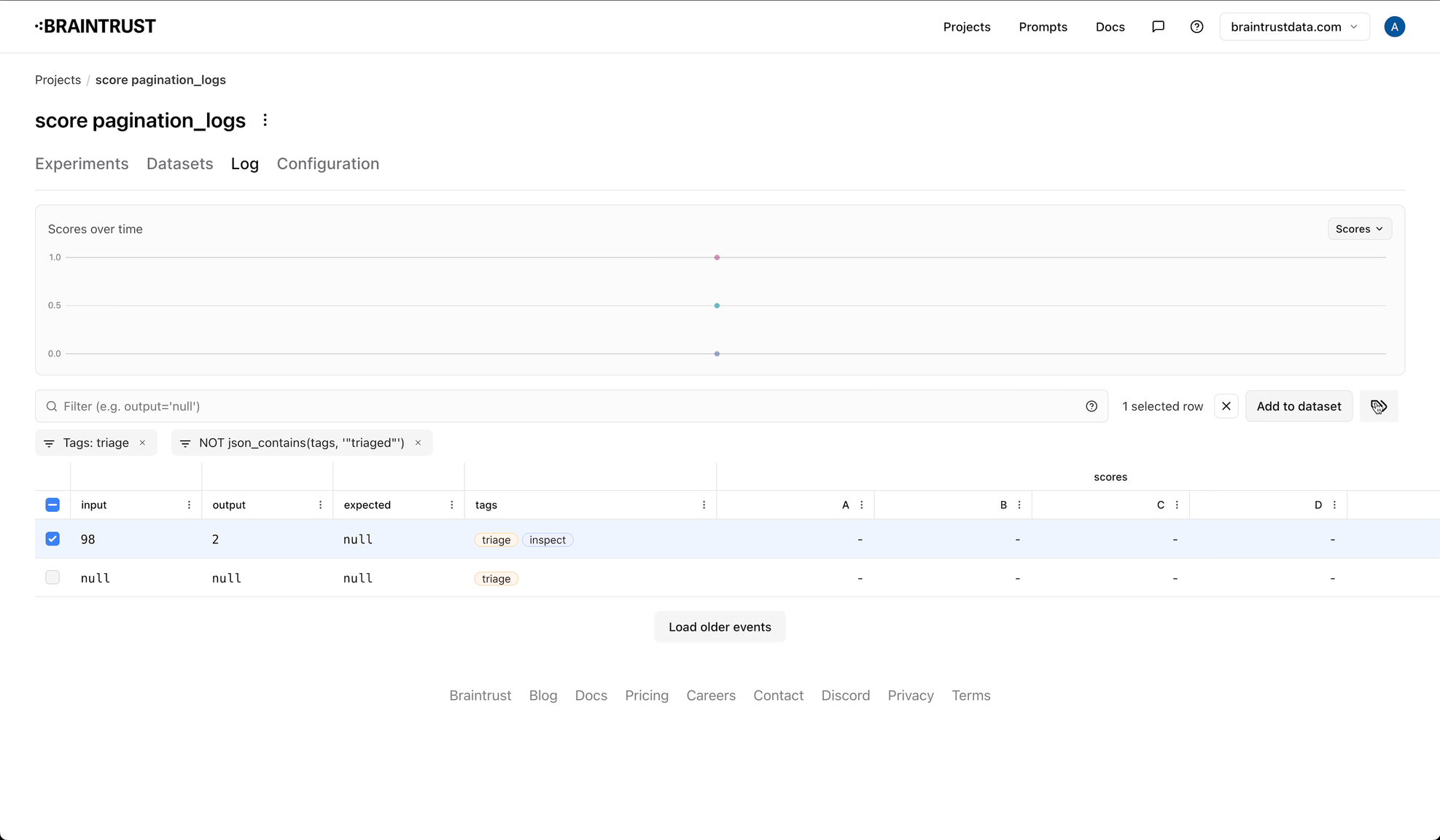This screenshot has height=840, width=1440.
Task: Remove the Tags: triage filter chip
Action: (x=143, y=443)
